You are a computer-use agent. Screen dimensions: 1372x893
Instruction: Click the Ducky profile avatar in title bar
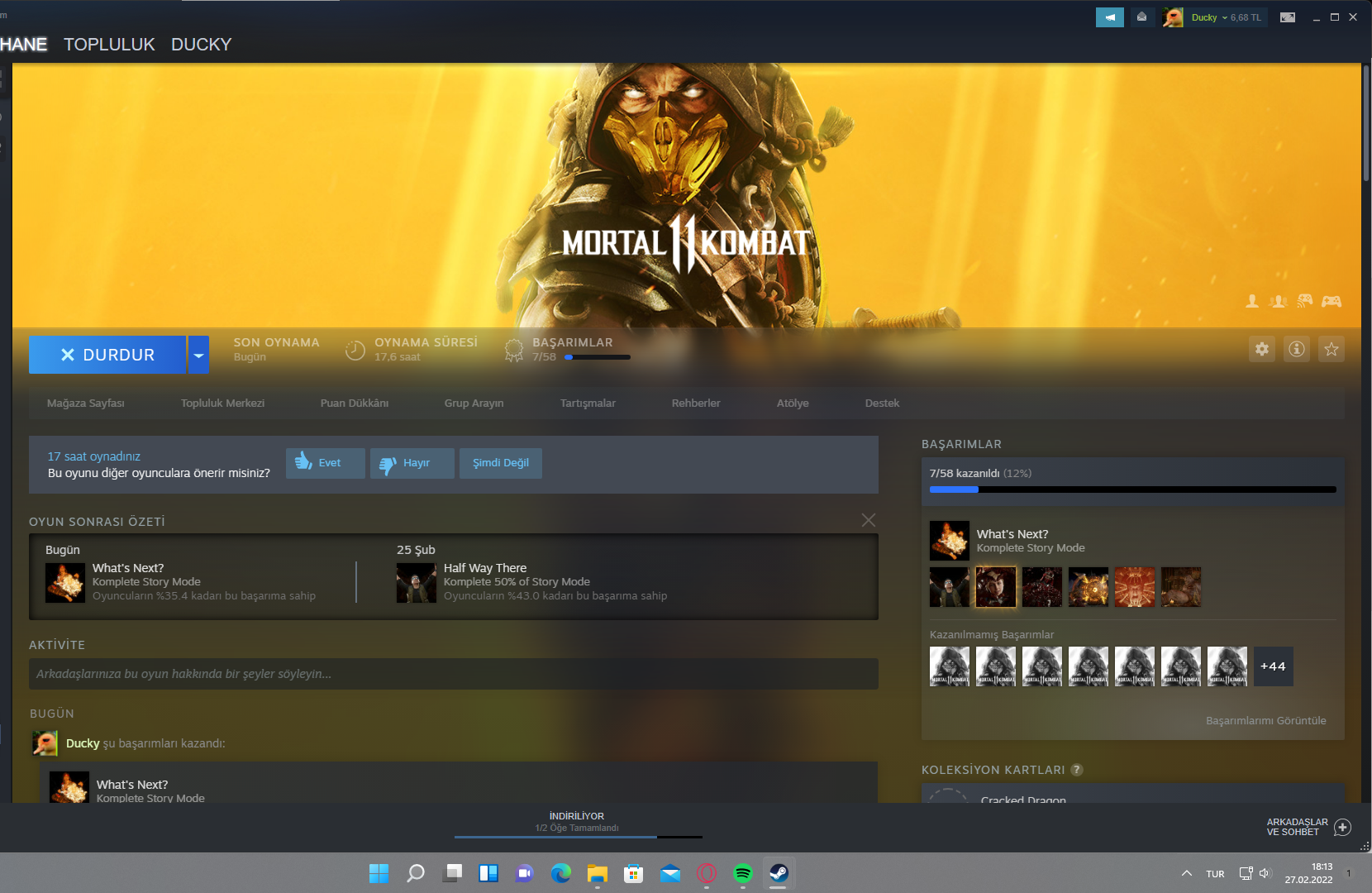point(1172,17)
